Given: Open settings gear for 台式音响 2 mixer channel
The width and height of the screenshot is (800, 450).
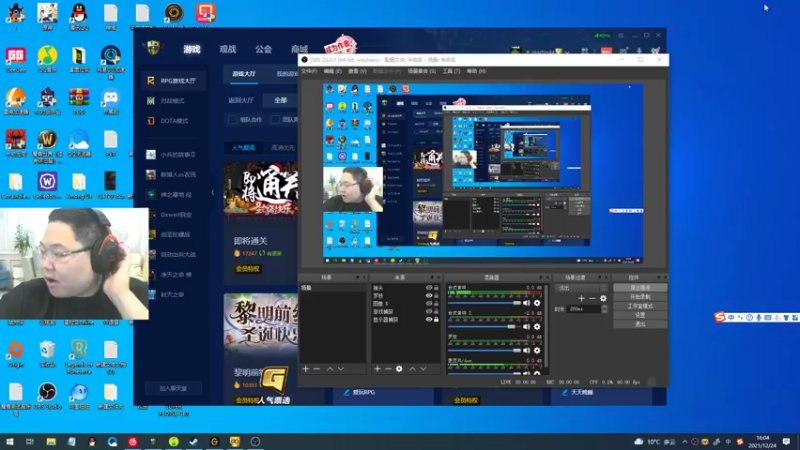Looking at the screenshot, I should pos(537,327).
